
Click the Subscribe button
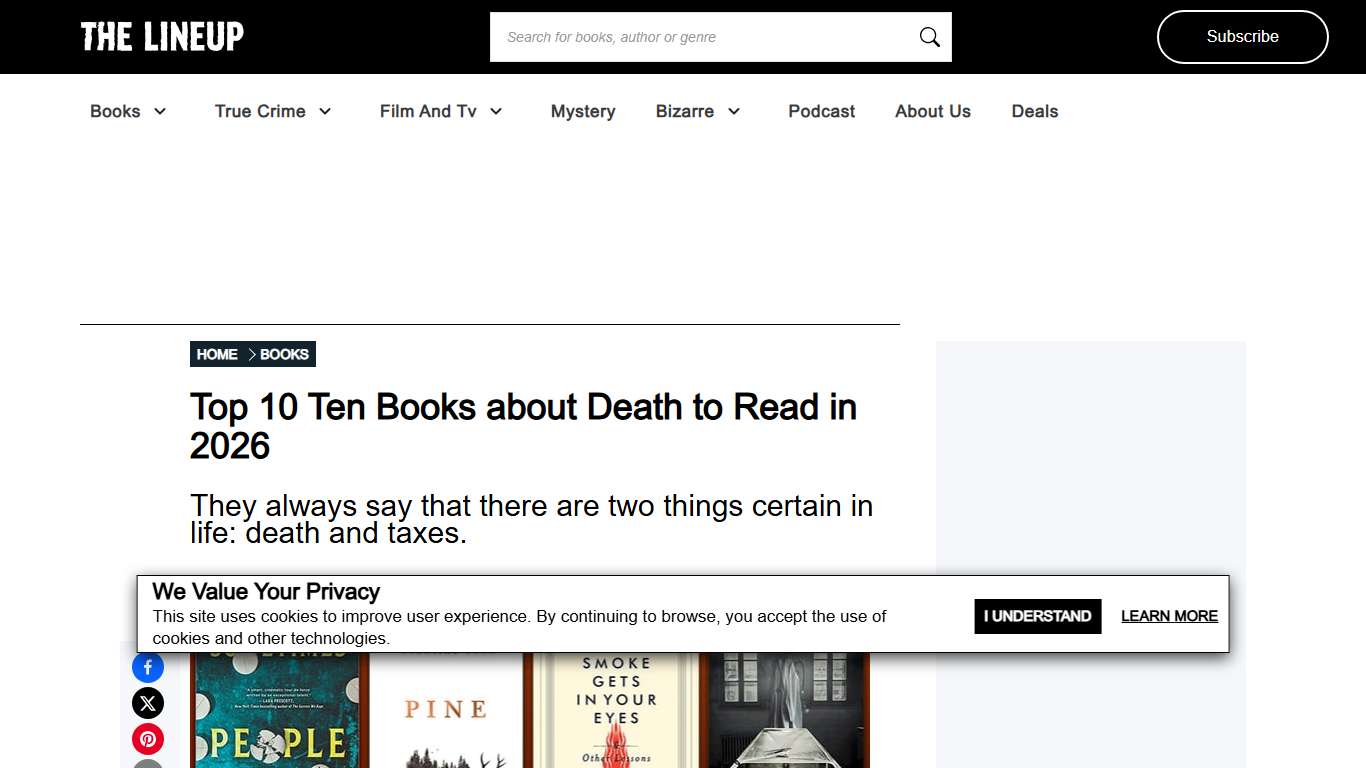(1242, 36)
